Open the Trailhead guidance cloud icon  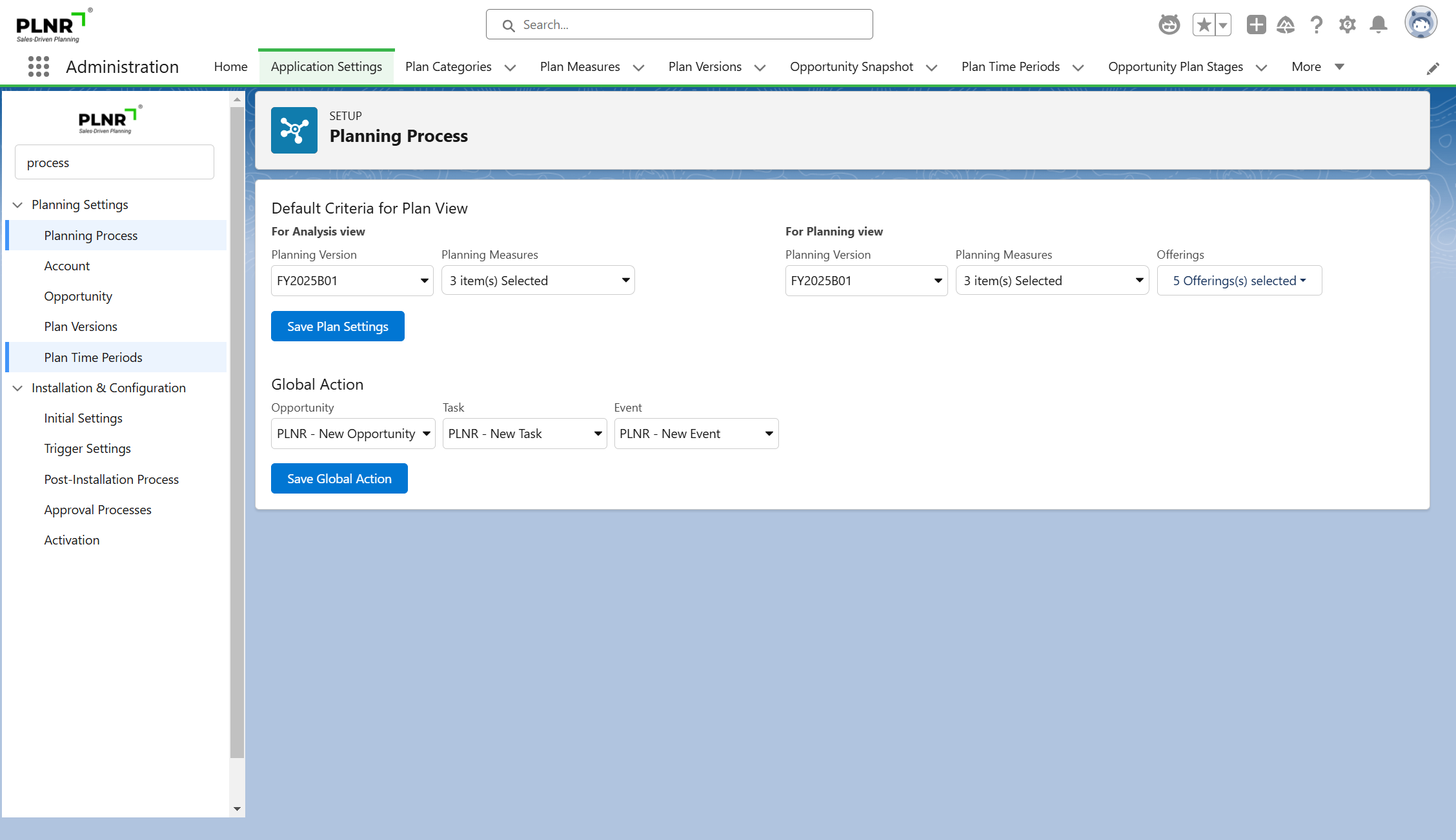pyautogui.click(x=1286, y=25)
